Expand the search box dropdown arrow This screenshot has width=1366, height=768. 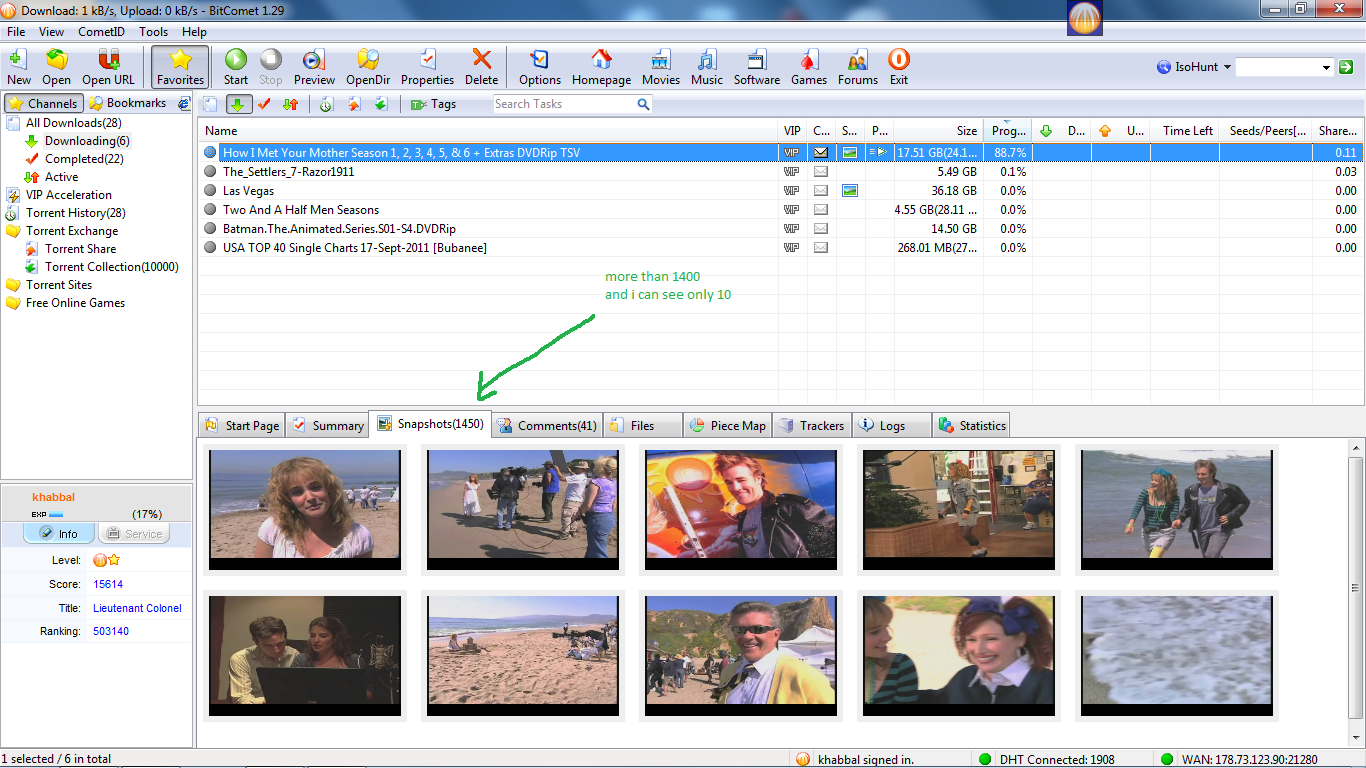[1327, 67]
